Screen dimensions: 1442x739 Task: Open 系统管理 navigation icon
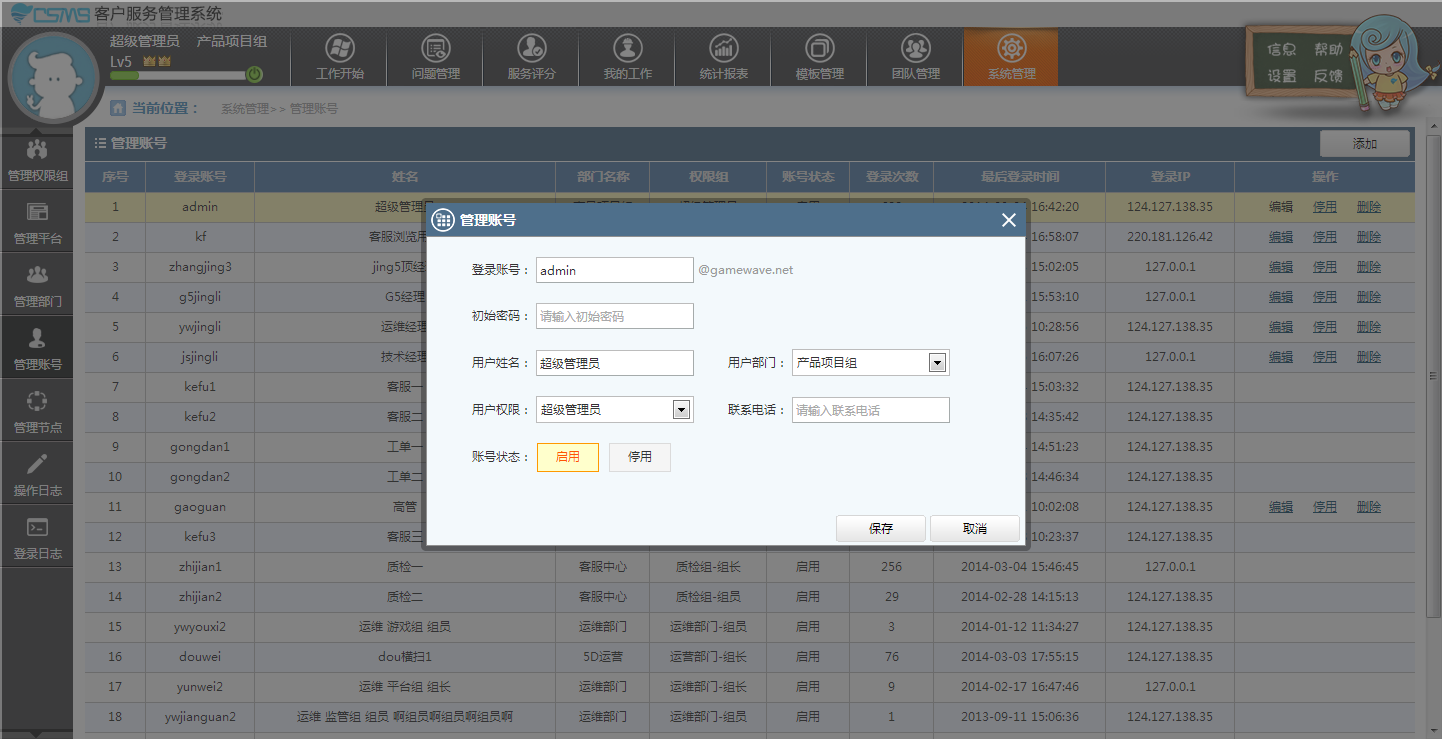pyautogui.click(x=1011, y=58)
